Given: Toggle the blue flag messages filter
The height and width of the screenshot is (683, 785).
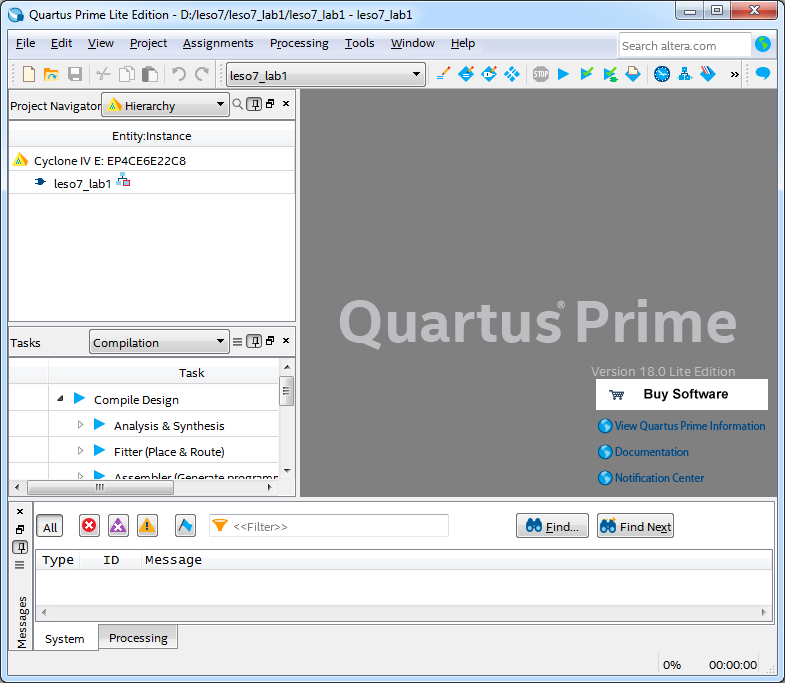Looking at the screenshot, I should [185, 526].
